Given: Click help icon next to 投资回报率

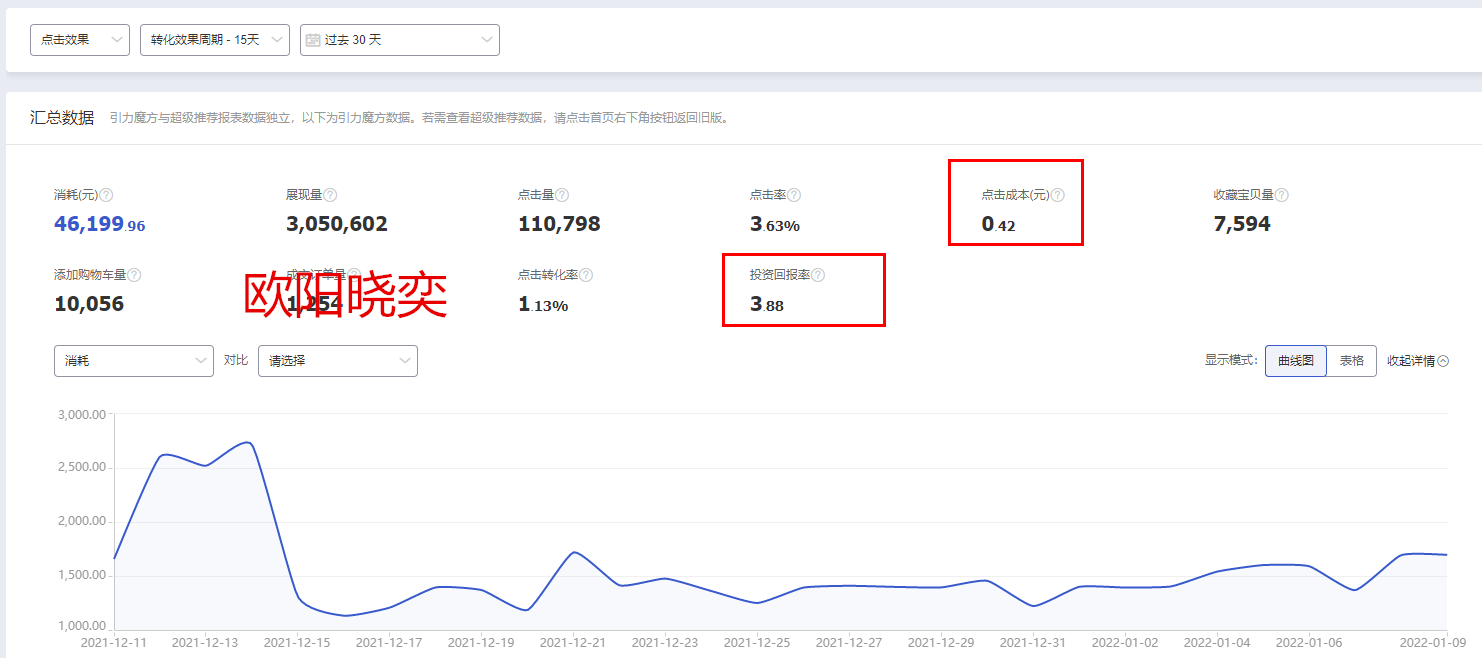Looking at the screenshot, I should tap(818, 275).
